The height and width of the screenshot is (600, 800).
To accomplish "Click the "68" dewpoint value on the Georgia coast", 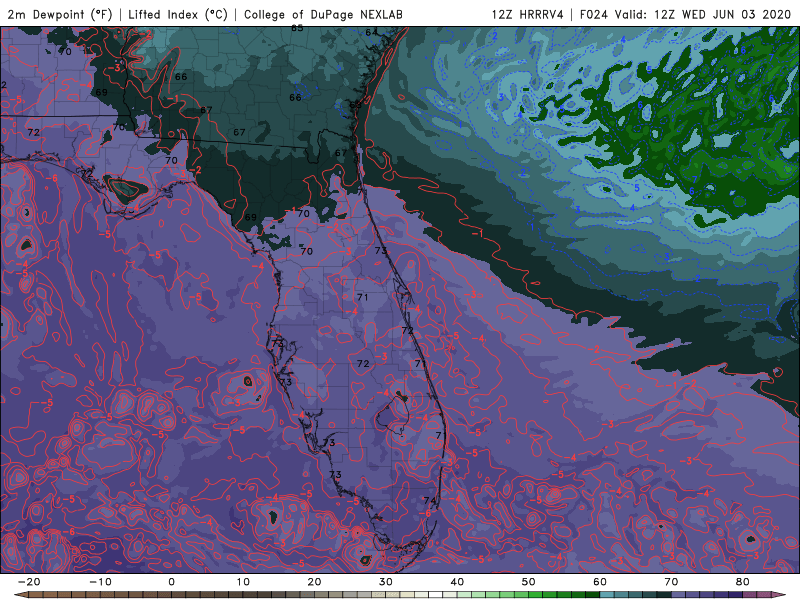I will [355, 105].
